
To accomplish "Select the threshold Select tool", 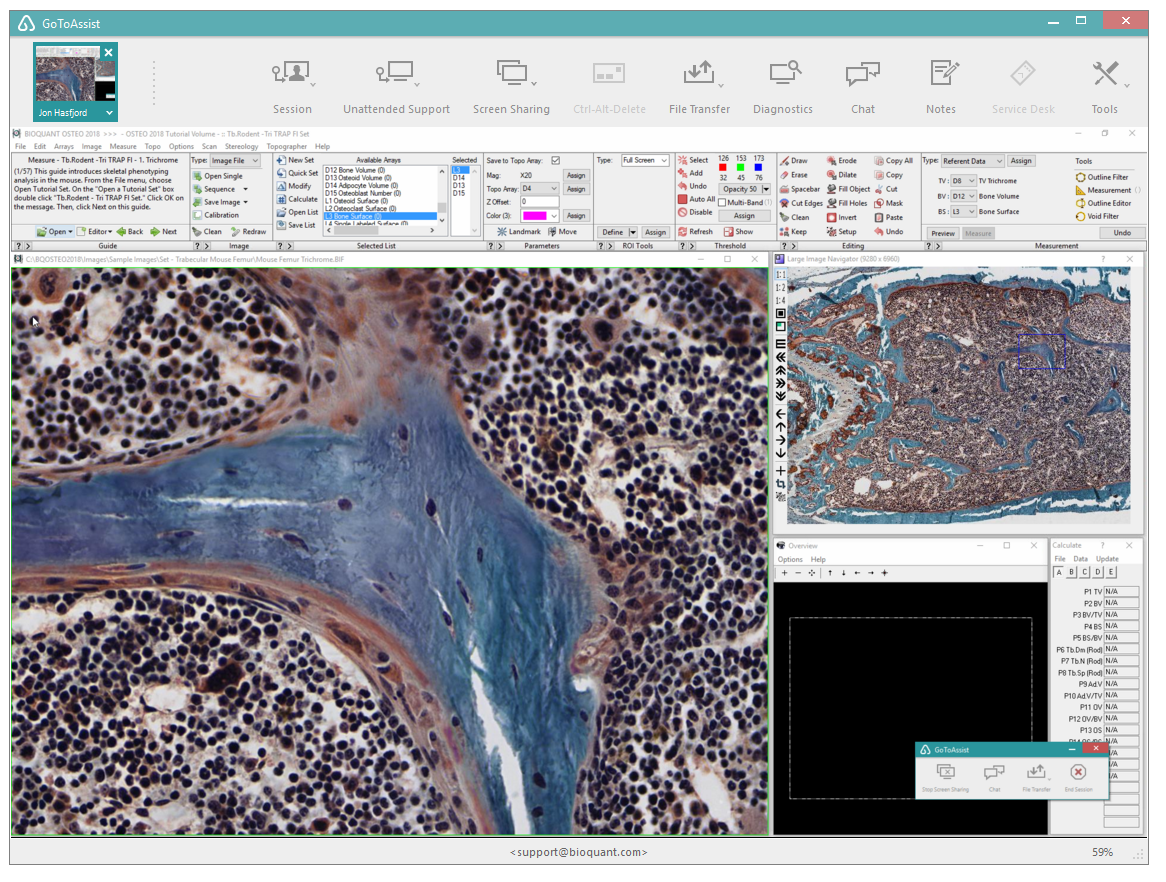I will coord(693,160).
